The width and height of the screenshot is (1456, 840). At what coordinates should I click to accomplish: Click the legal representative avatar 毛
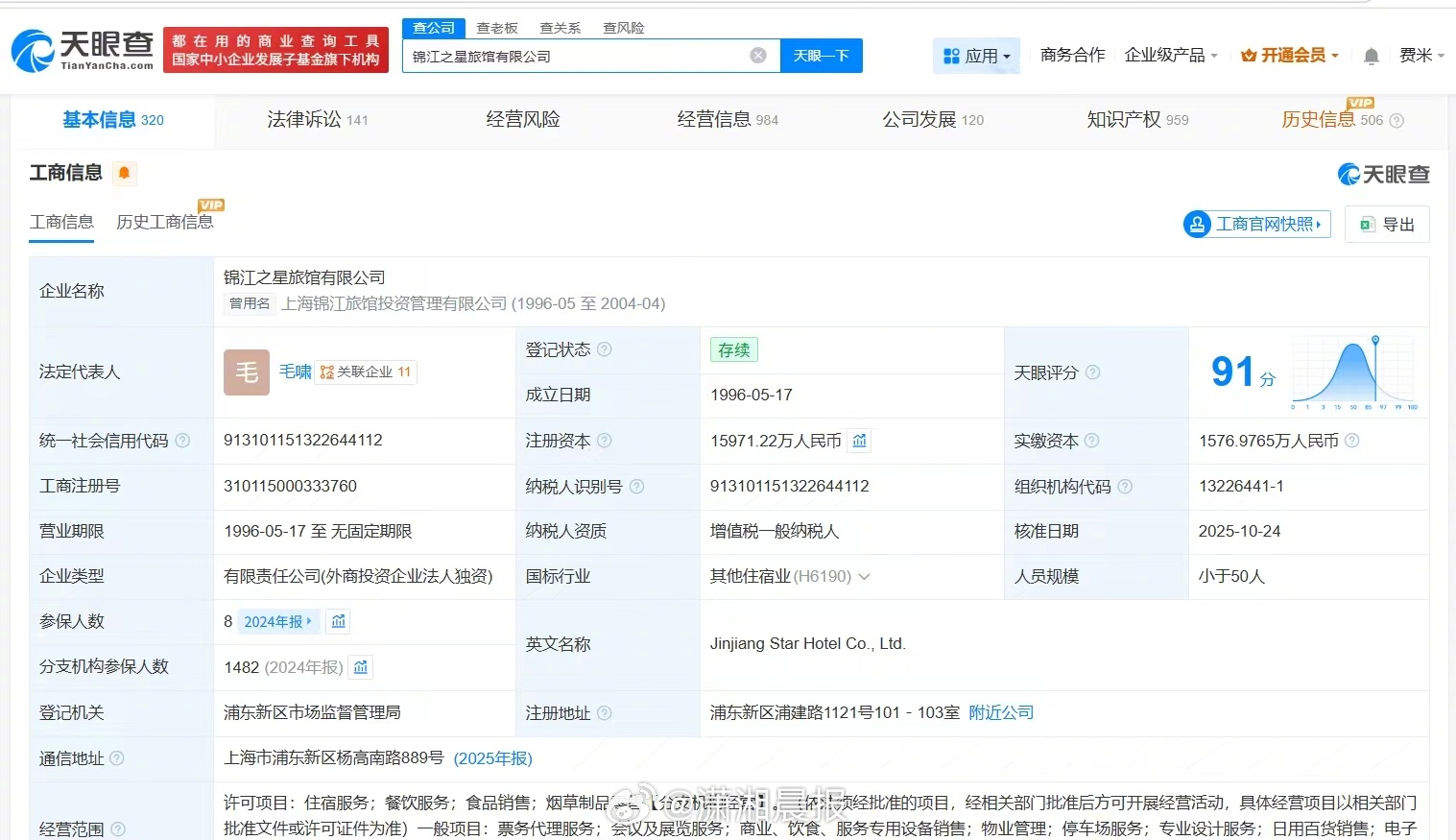click(247, 372)
